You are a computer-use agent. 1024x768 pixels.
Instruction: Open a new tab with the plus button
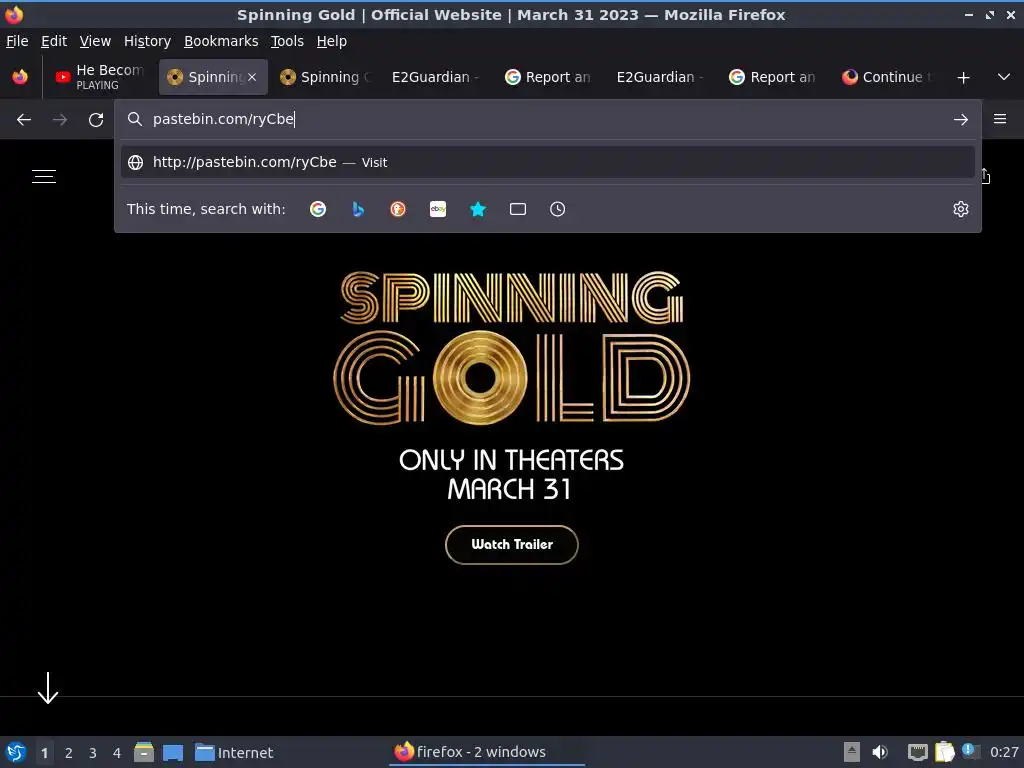[963, 78]
